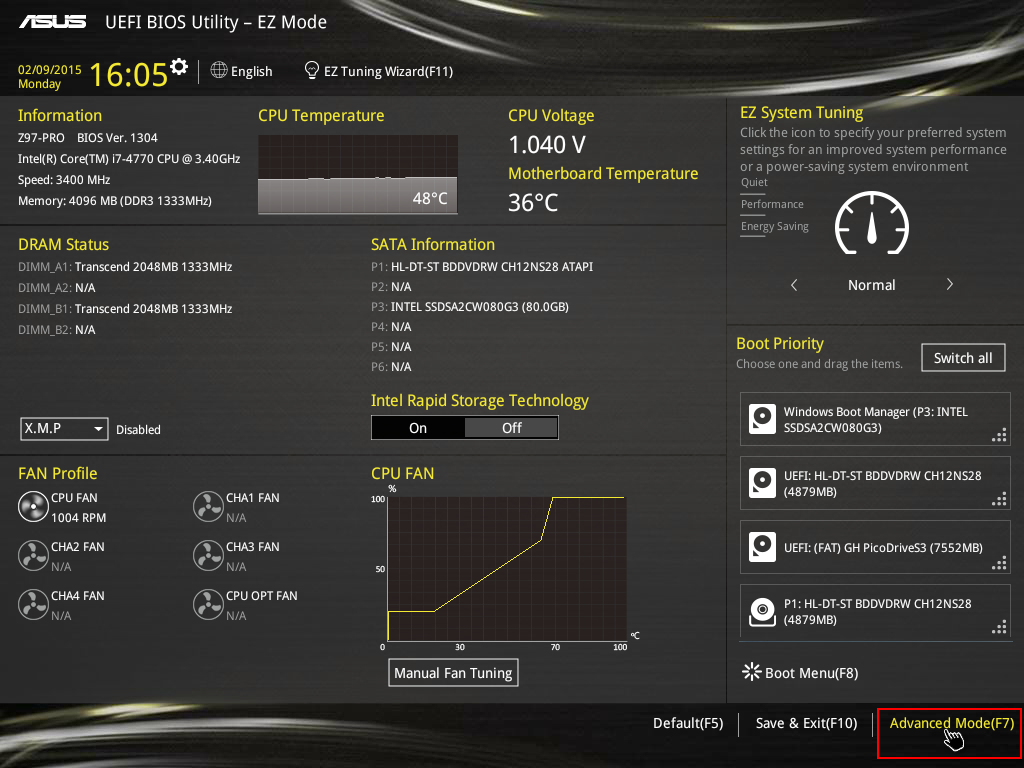
Task: Click drag handle on P1 BDDVDRW entry
Action: tap(999, 627)
